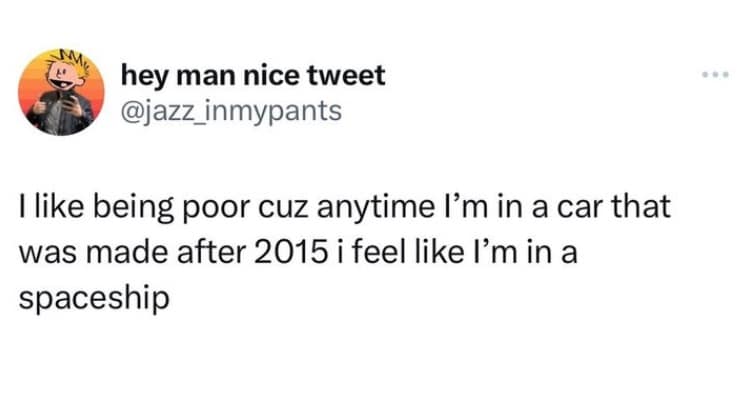Click the word 'after' before 2015
The width and height of the screenshot is (740, 408).
coord(205,254)
